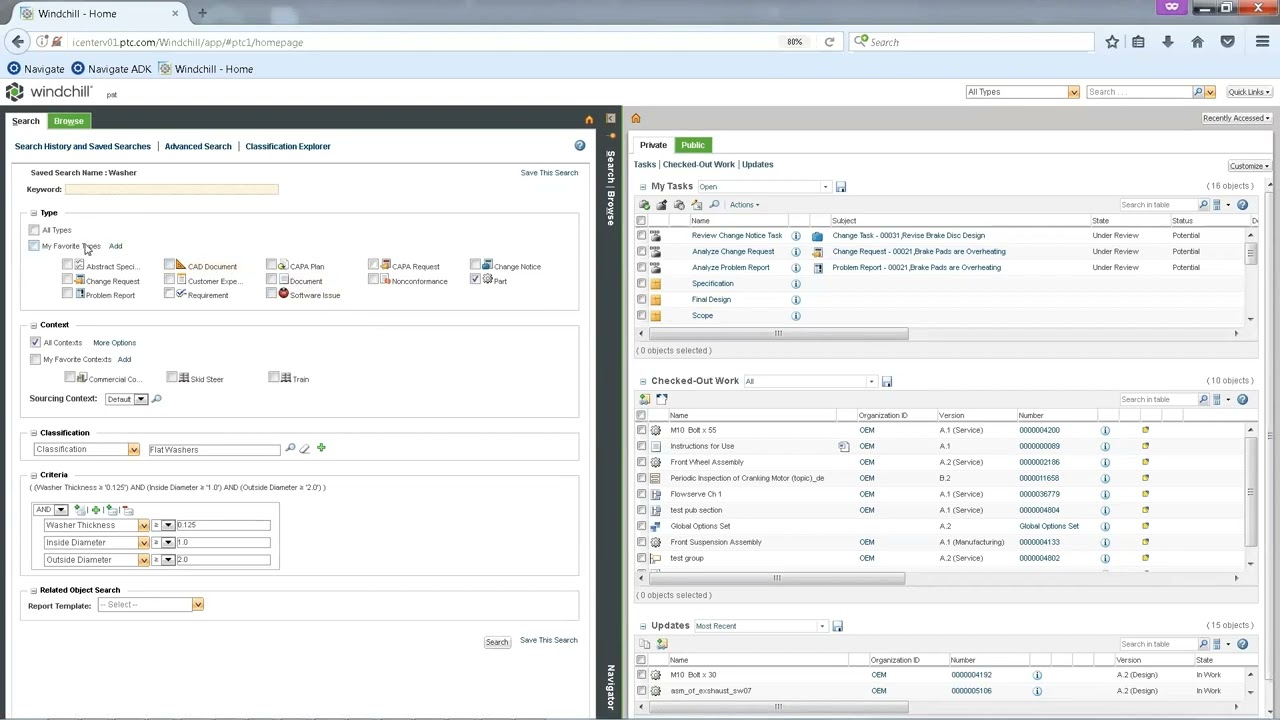Go back with the browser back arrow
Screen dimensions: 1280x720
[x=18, y=42]
